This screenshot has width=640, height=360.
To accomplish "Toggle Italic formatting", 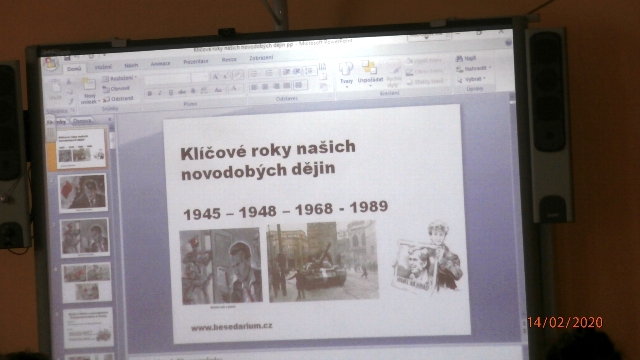I will pyautogui.click(x=160, y=93).
